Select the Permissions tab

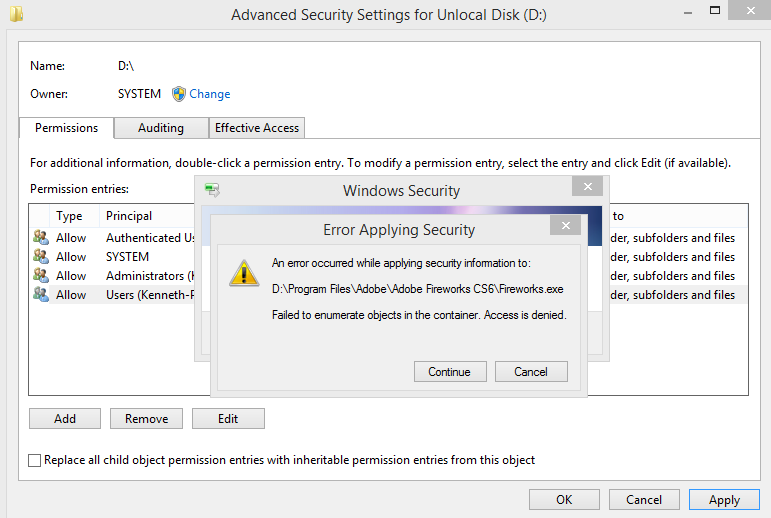point(66,128)
